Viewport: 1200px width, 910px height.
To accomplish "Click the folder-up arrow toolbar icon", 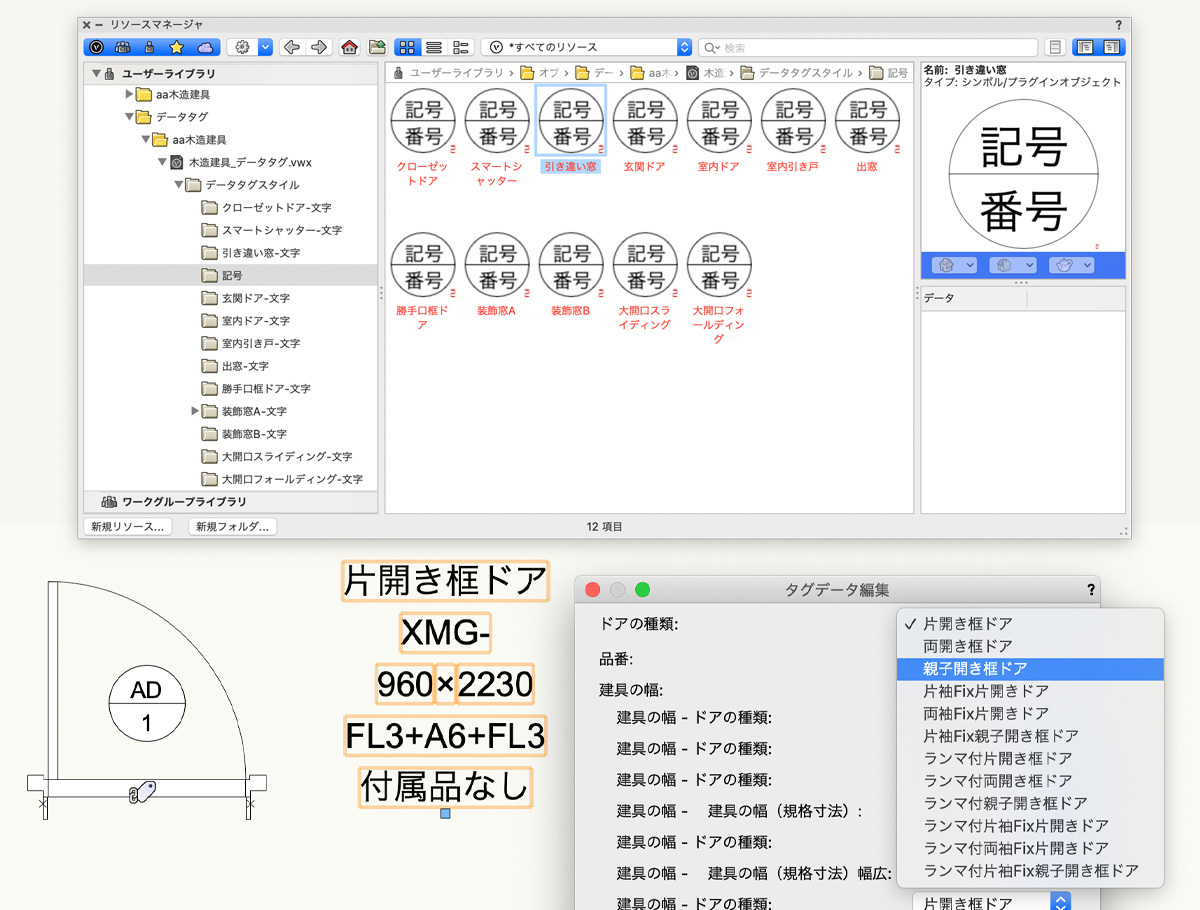I will point(377,47).
